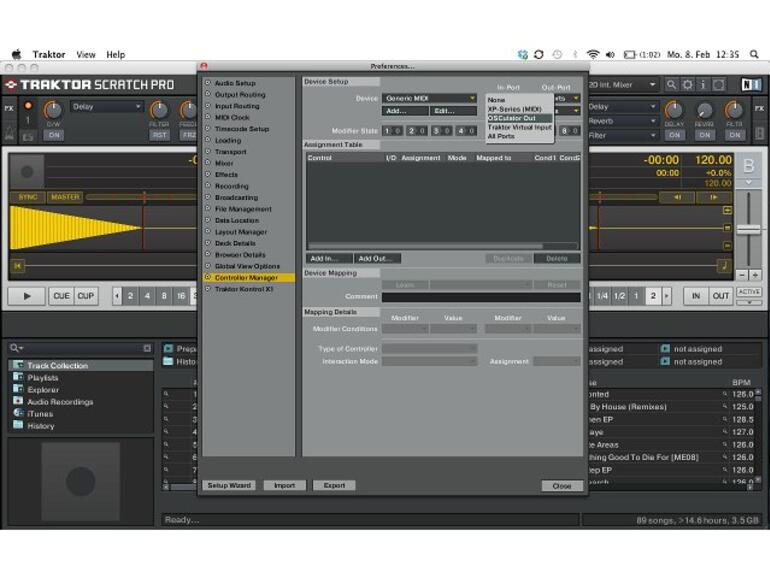The height and width of the screenshot is (578, 770).
Task: Open preferences gear icon in Traktor header
Action: click(688, 85)
